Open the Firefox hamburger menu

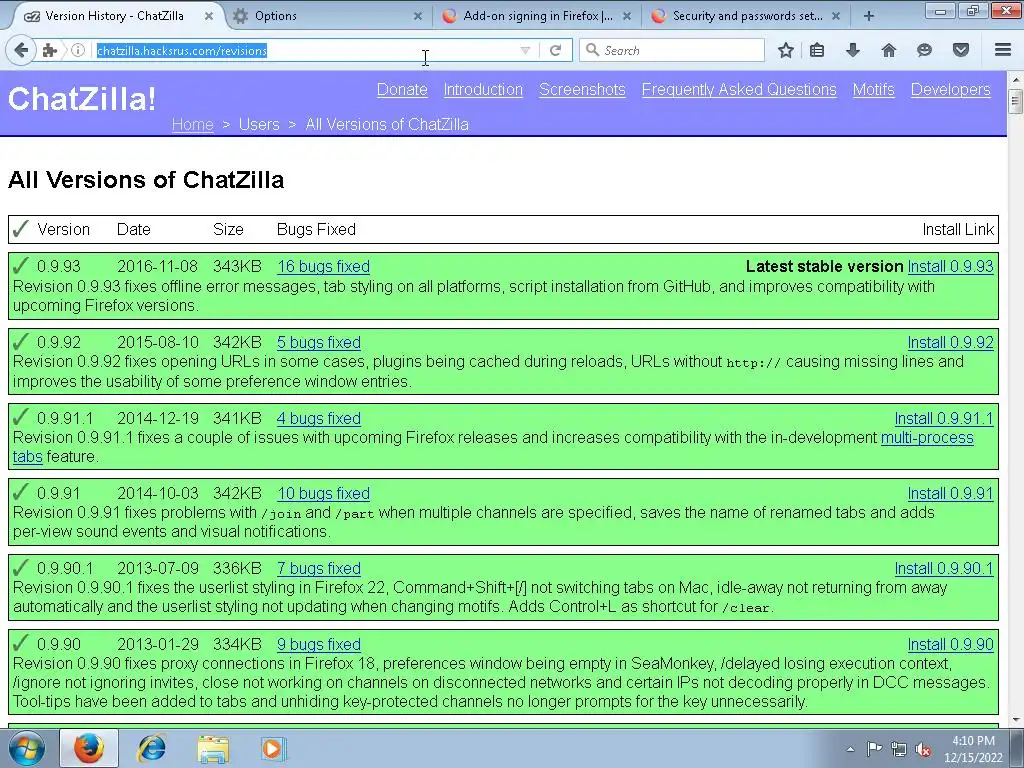(1003, 50)
